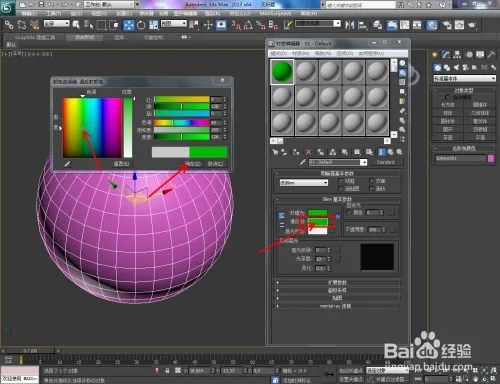Viewport: 500px width, 384px height.
Task: Click the Sphere001 object color swatch
Action: pos(491,158)
